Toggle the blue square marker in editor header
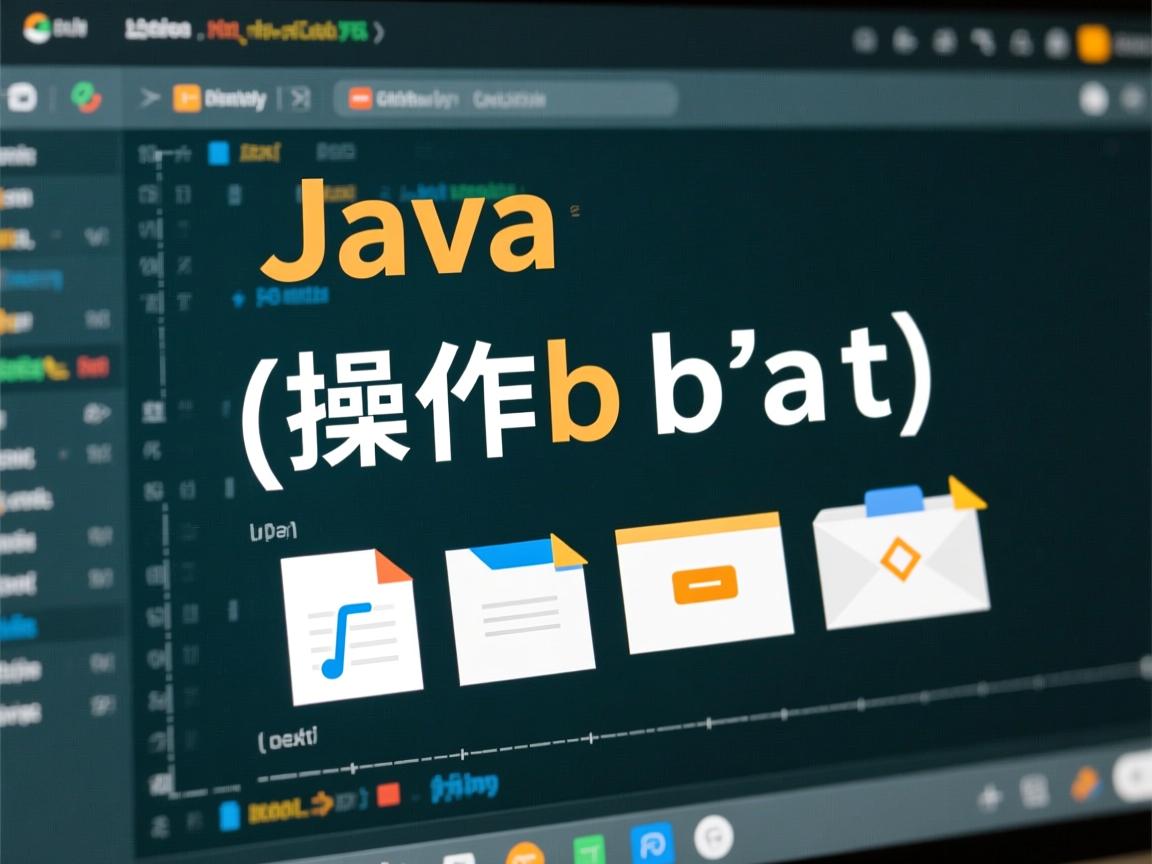Image resolution: width=1152 pixels, height=864 pixels. (x=217, y=153)
